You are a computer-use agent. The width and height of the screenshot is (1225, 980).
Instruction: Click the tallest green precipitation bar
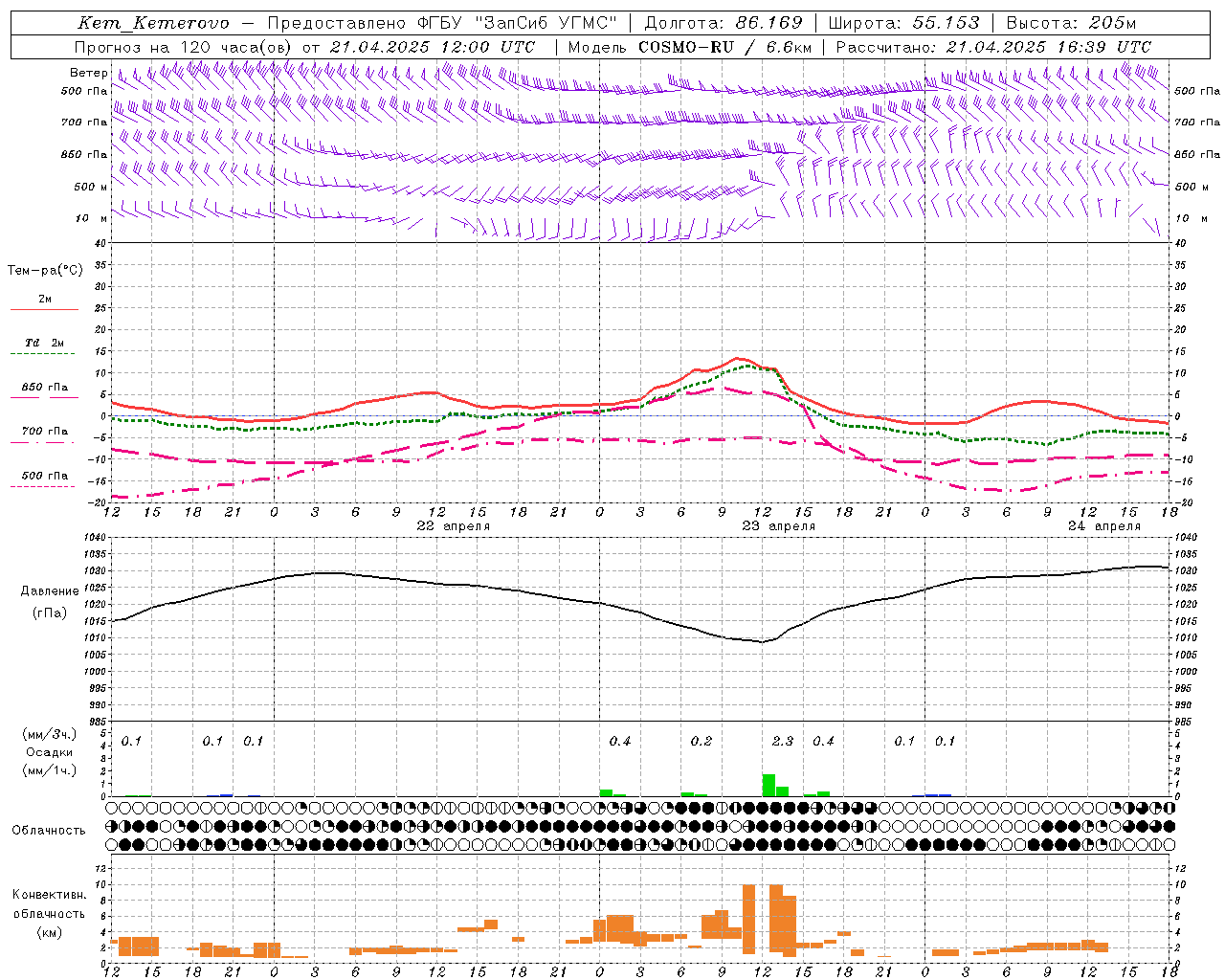coord(768,785)
